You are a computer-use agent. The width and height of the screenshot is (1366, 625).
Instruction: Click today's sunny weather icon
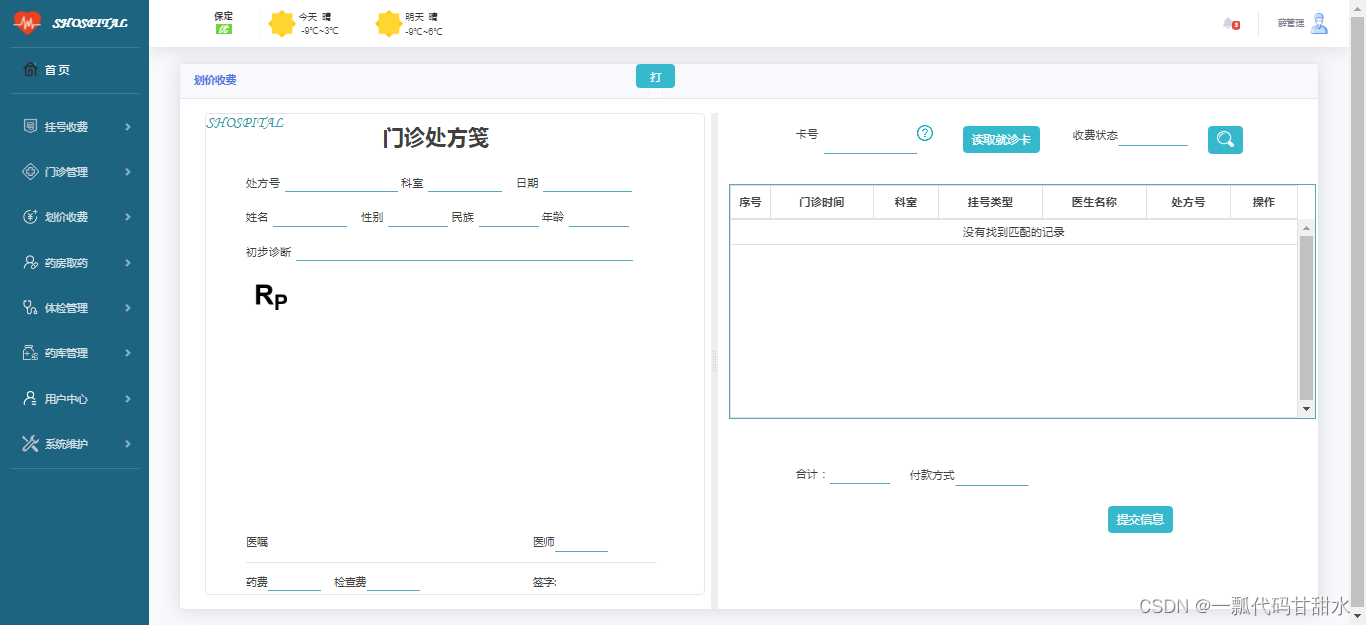tap(283, 22)
